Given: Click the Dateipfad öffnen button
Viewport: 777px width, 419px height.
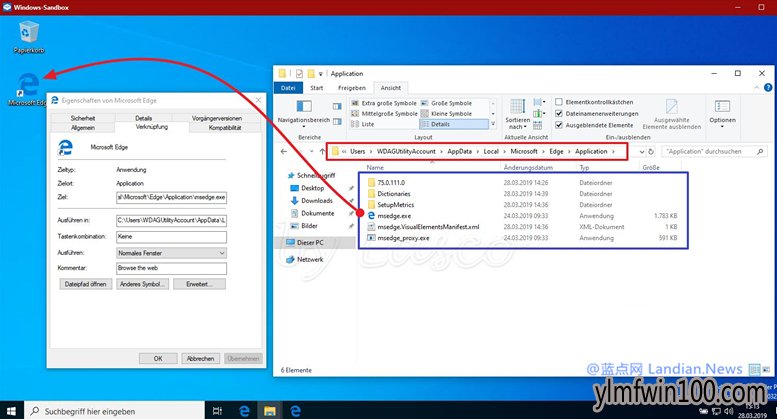Looking at the screenshot, I should [85, 284].
